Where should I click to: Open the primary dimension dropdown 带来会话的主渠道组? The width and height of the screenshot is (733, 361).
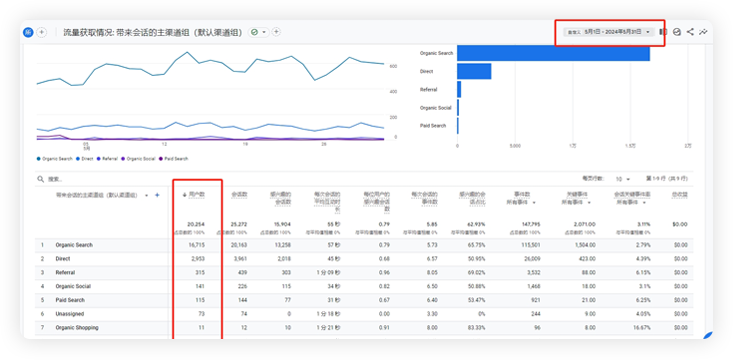(x=101, y=195)
